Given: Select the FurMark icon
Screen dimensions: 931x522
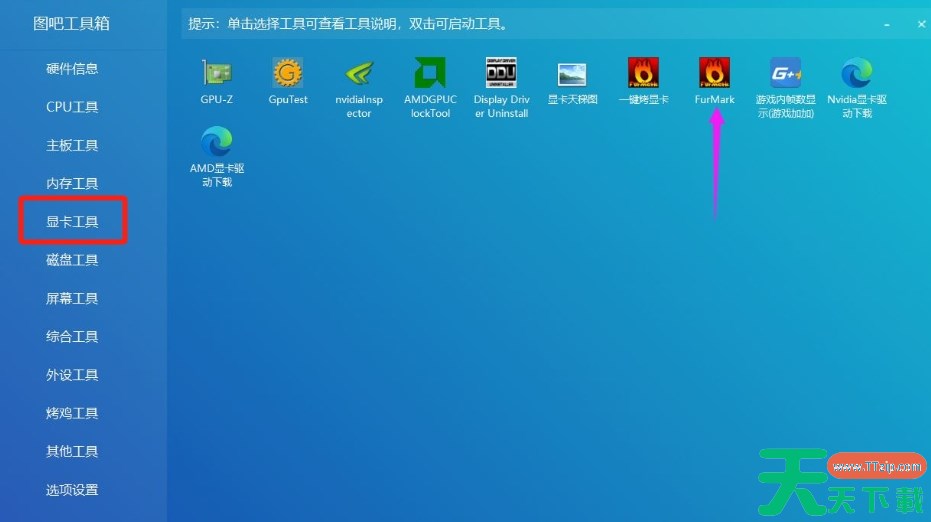Looking at the screenshot, I should (x=714, y=72).
